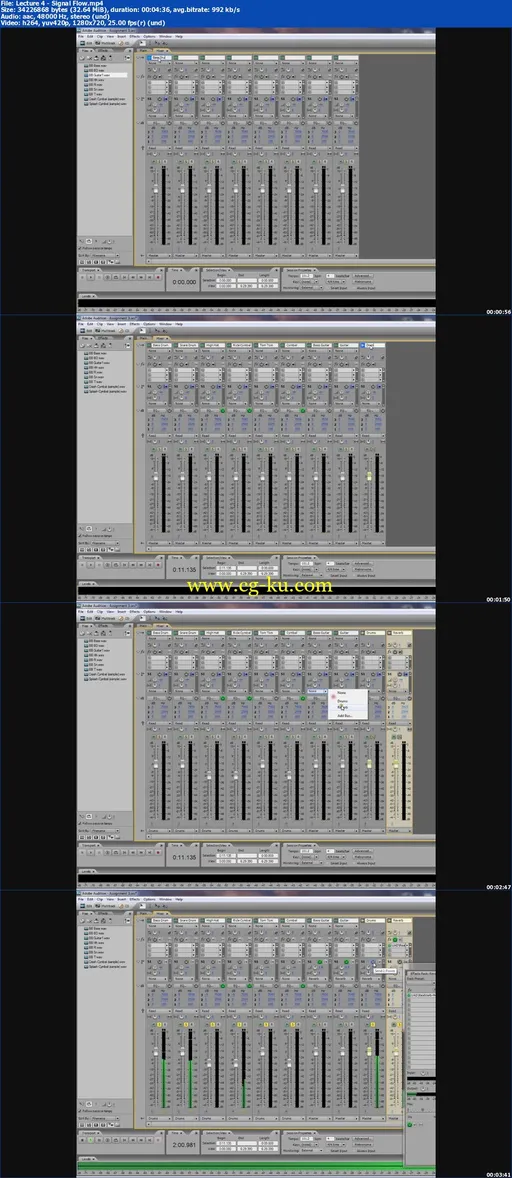This screenshot has width=512, height=1178.
Task: Click the Advanced... button in the 00:02:47 frame
Action: 363,850
